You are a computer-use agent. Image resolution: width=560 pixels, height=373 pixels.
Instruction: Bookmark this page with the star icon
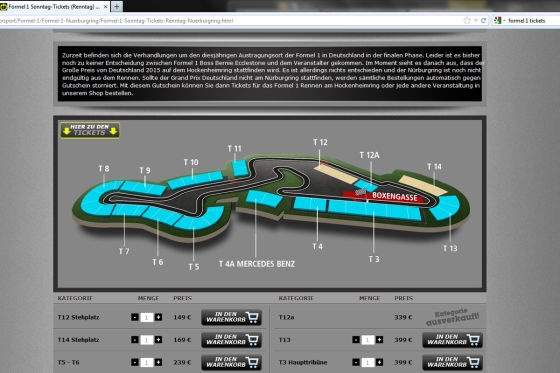coord(467,20)
